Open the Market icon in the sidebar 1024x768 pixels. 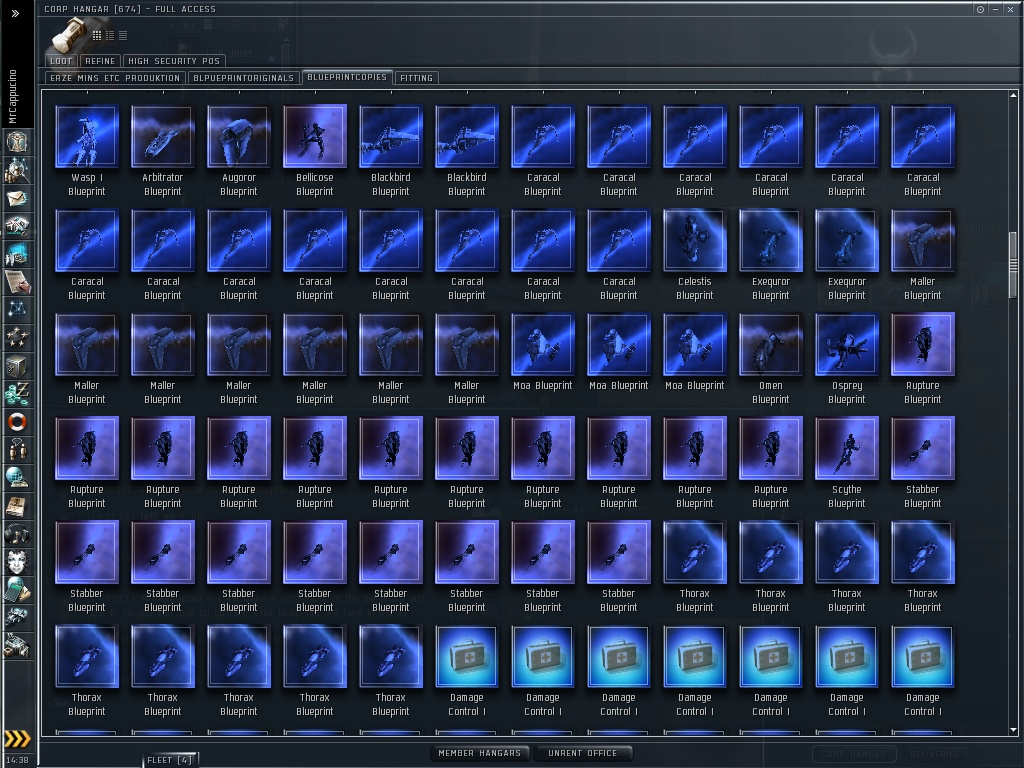(x=17, y=254)
